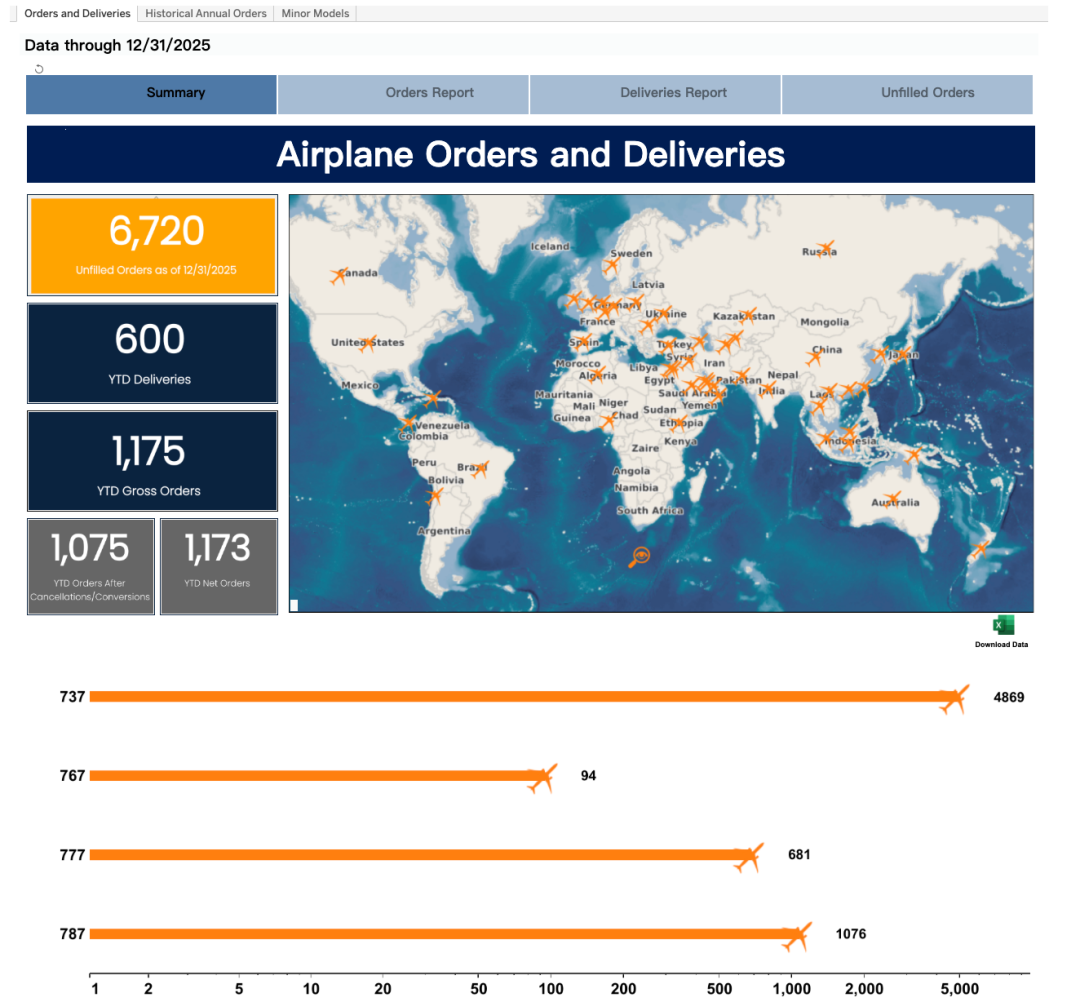Open the Deliveries Report section
Viewport: 1080px width, 1002px height.
click(673, 93)
